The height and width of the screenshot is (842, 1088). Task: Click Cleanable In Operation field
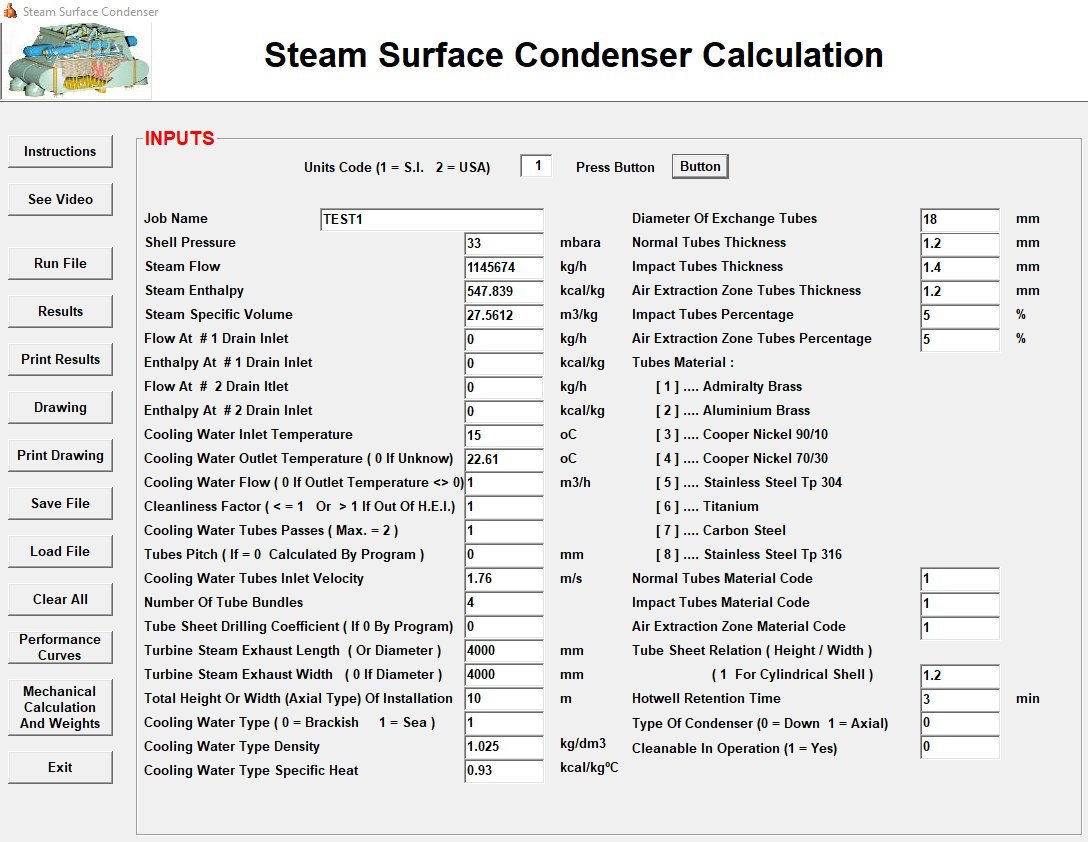(960, 747)
